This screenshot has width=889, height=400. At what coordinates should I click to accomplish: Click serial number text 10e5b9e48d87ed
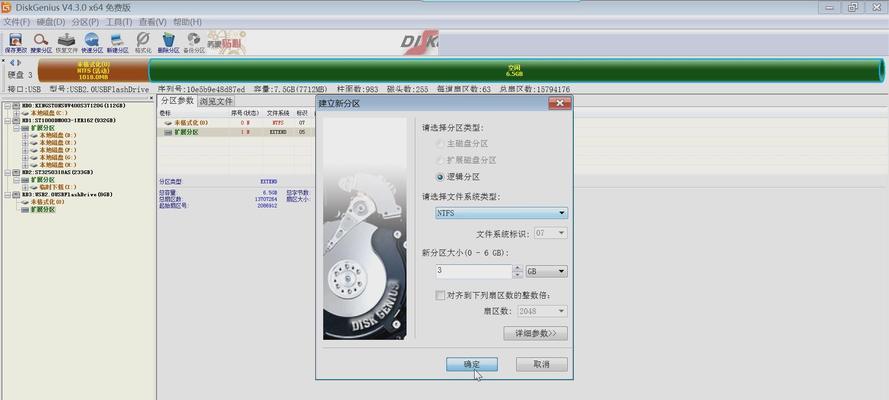coord(216,90)
